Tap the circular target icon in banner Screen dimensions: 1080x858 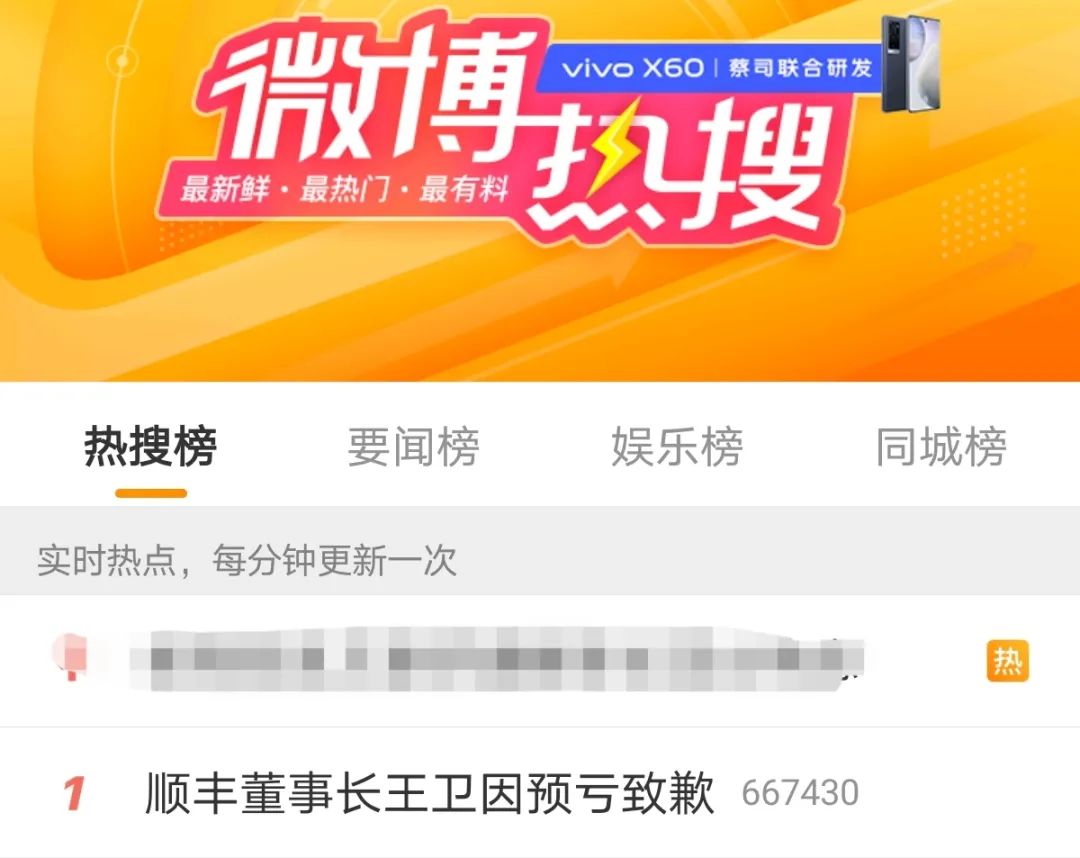123,61
